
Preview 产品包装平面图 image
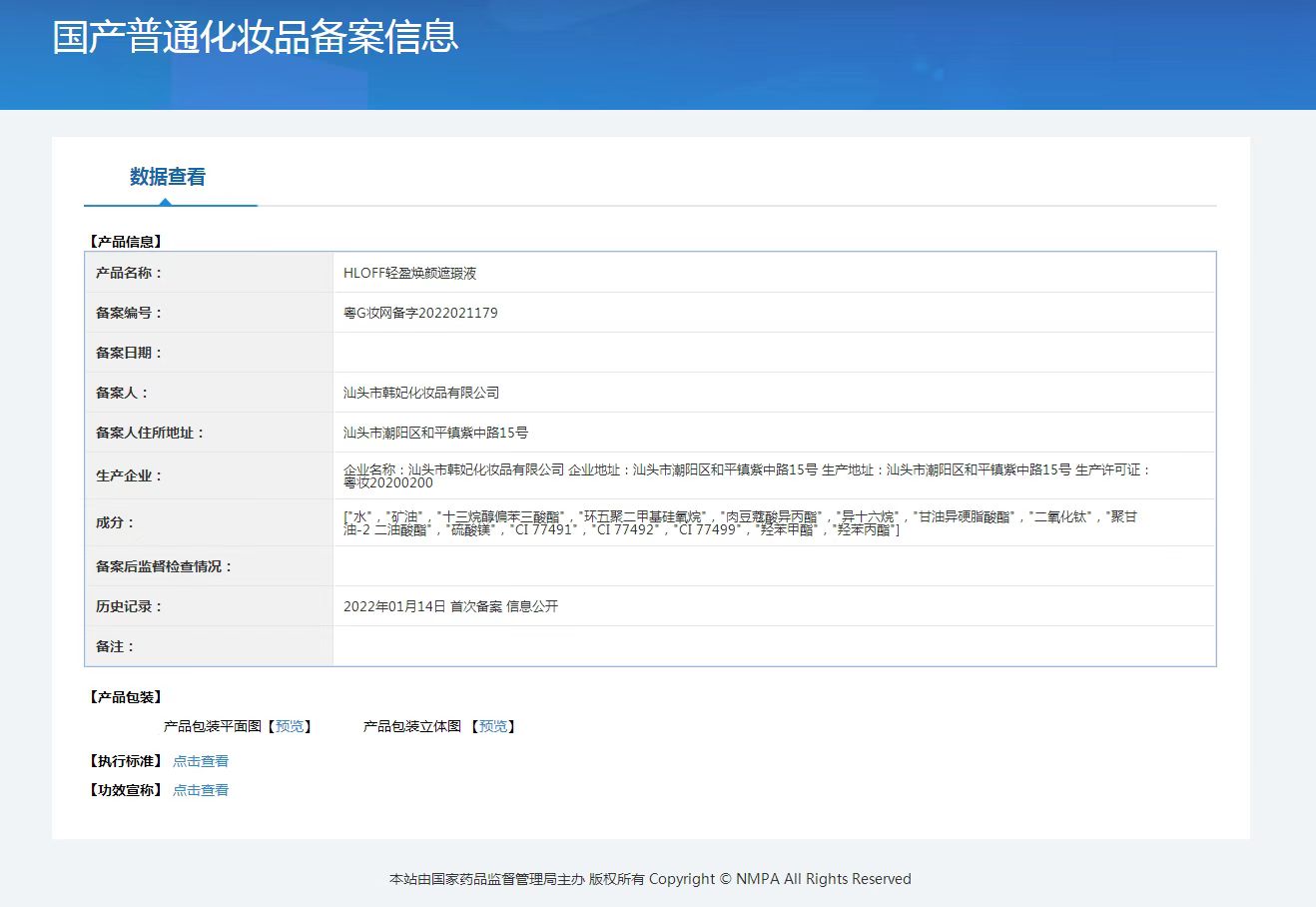[x=291, y=726]
